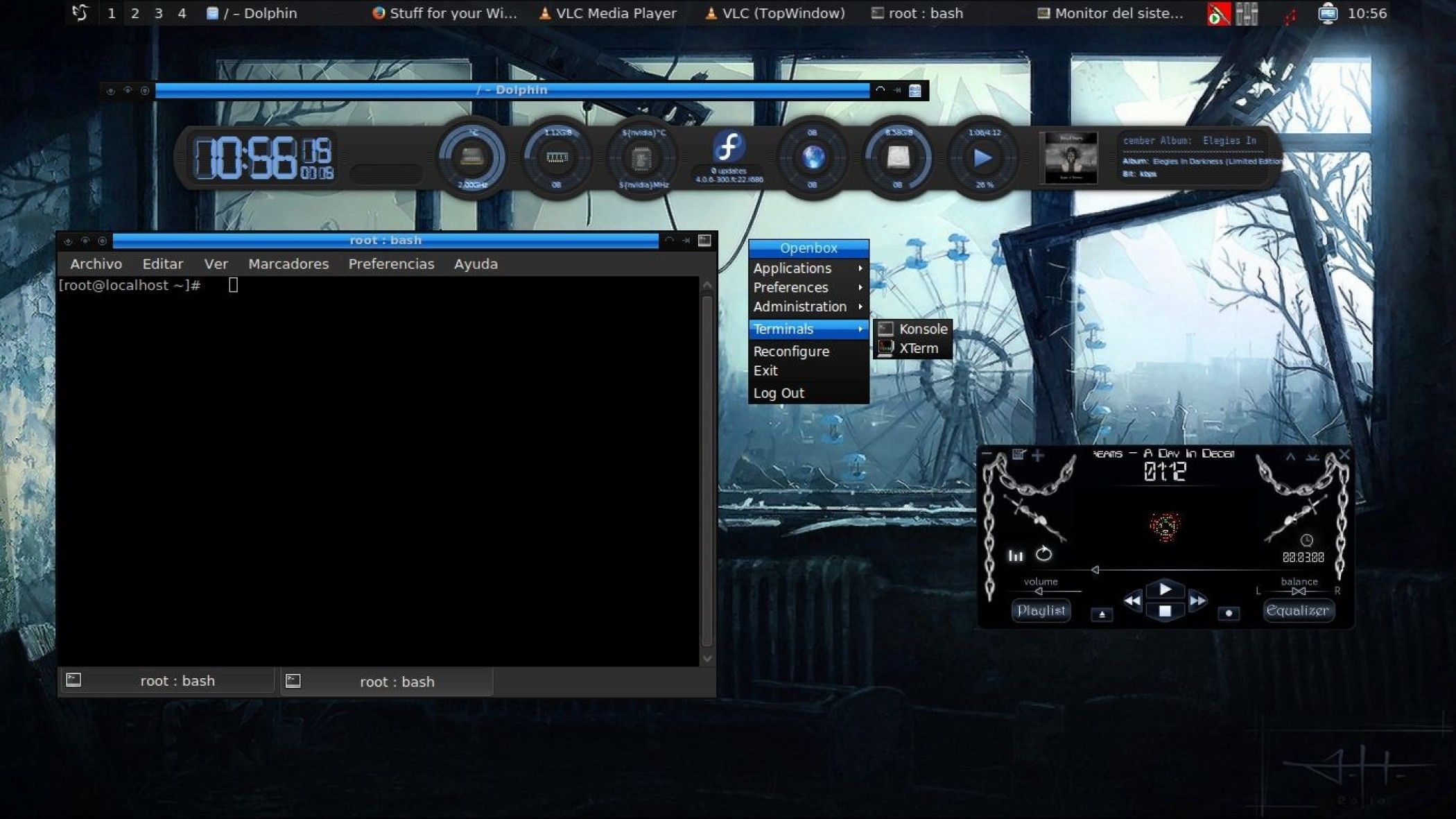The width and height of the screenshot is (1456, 819).
Task: Click the XTerm icon in submenu
Action: (x=885, y=348)
